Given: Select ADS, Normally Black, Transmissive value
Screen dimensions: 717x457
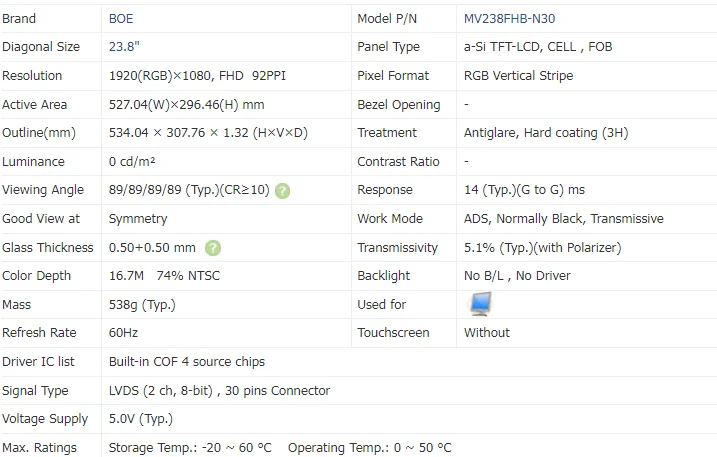Looking at the screenshot, I should (x=563, y=219).
